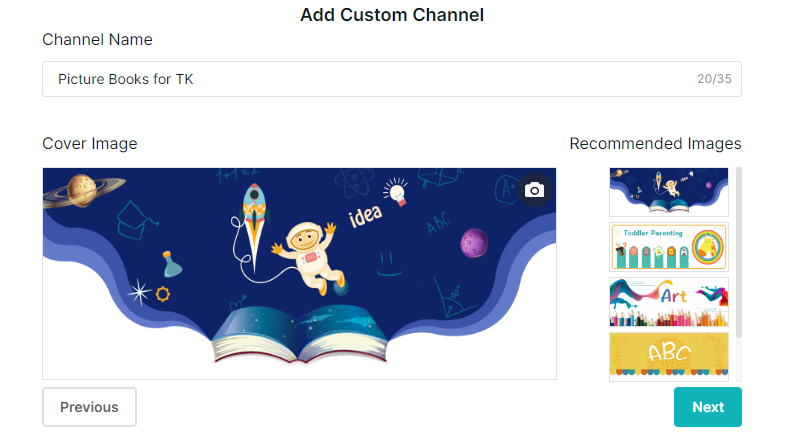
Task: Pick the Art pencils recommended image
Action: (x=668, y=301)
